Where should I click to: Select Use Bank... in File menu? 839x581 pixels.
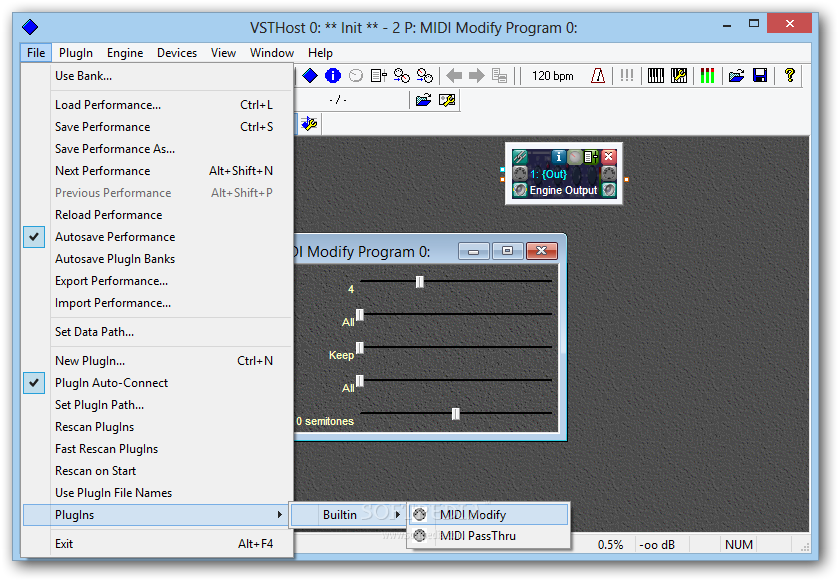tap(157, 76)
